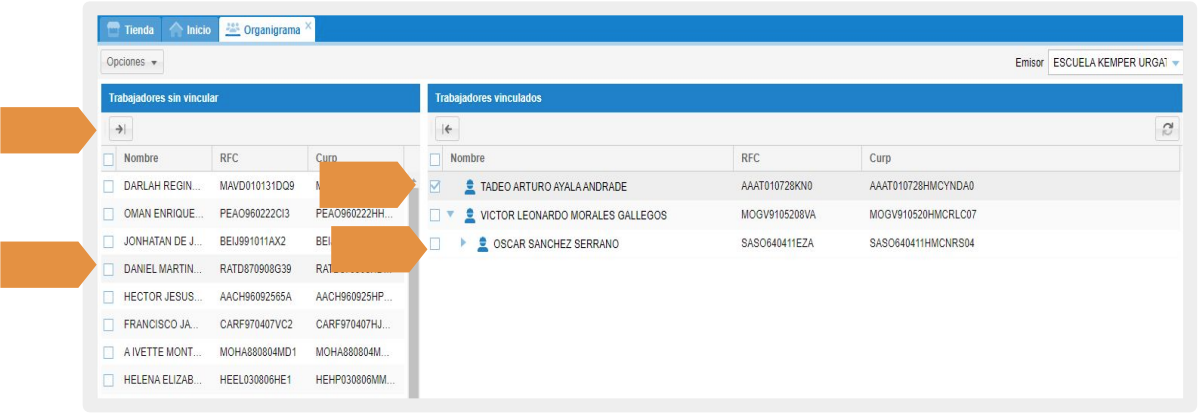Refresh the Trabajadores vinculados list
Viewport: 1198px width, 416px height.
[1166, 129]
